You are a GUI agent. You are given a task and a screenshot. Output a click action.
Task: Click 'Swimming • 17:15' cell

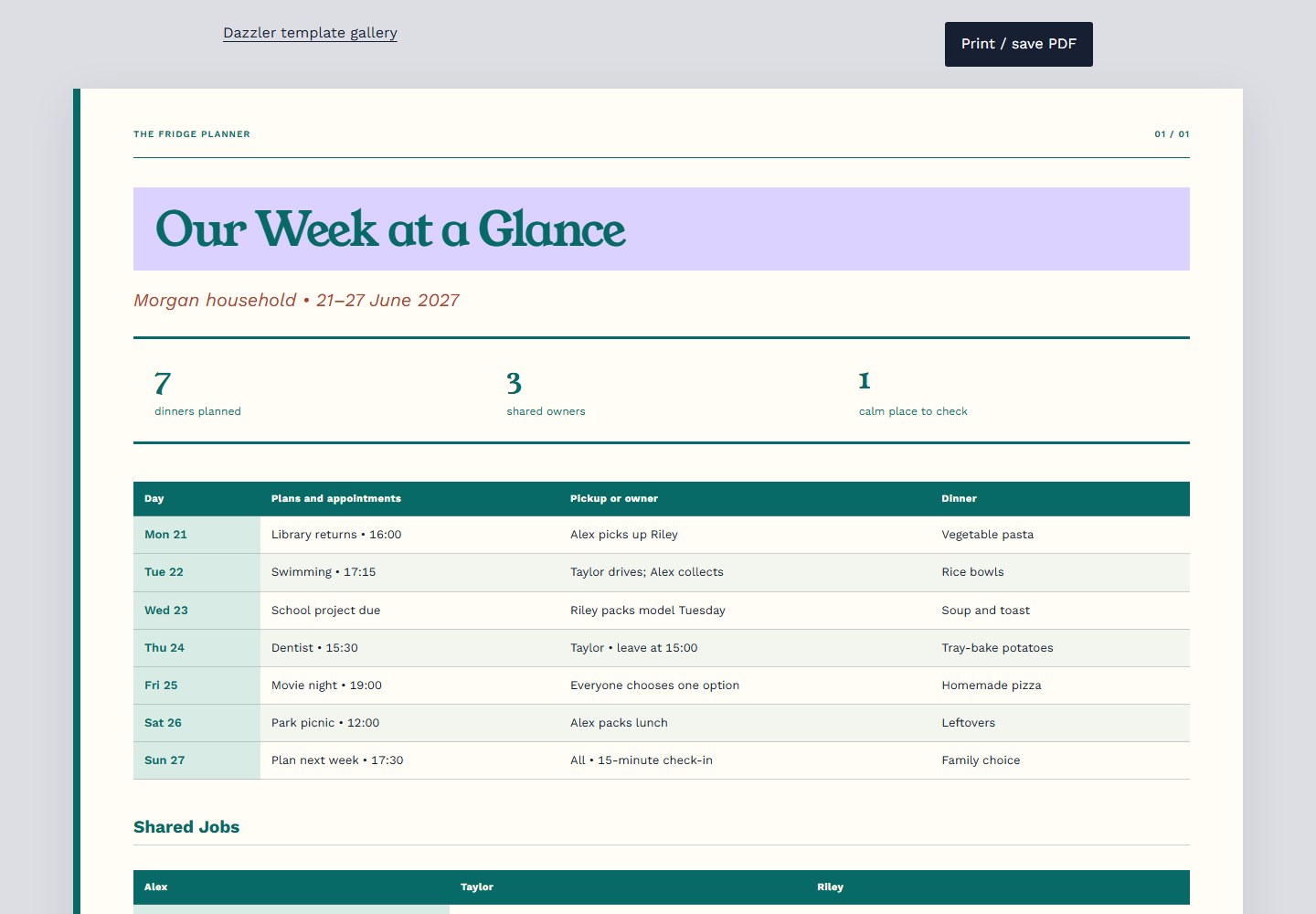coord(409,572)
